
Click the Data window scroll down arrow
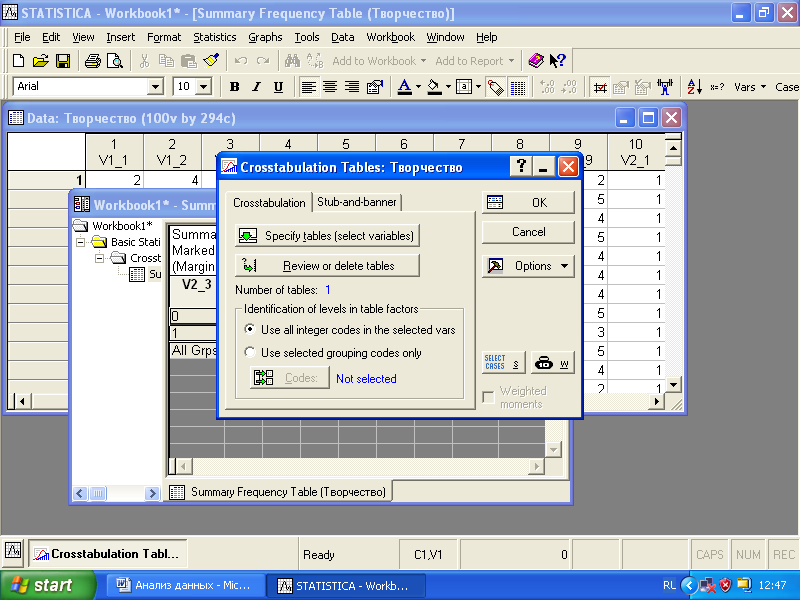[x=673, y=385]
